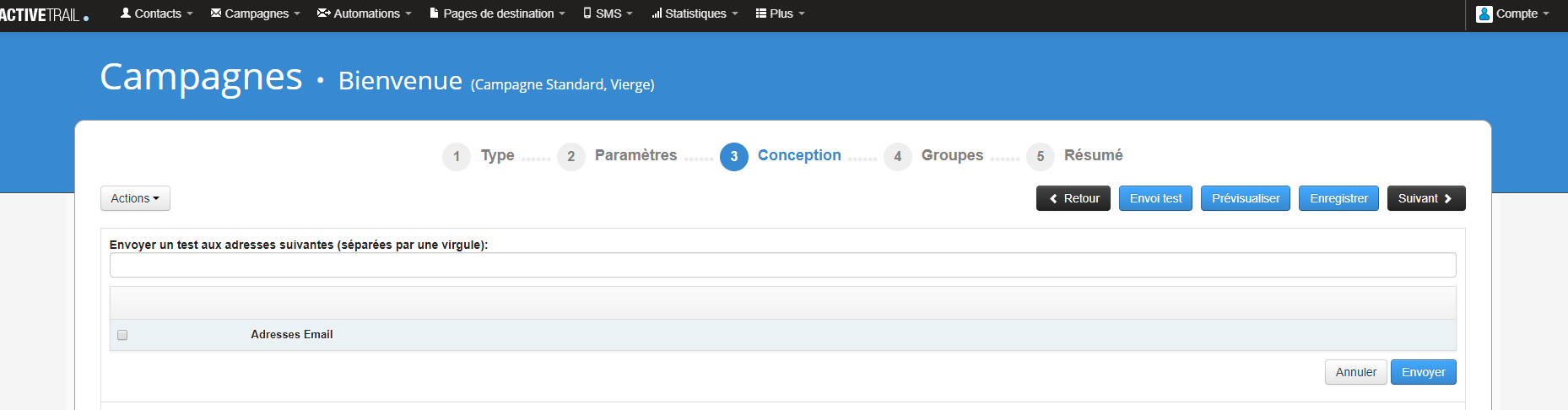Jump to step 5 Résumé
The width and height of the screenshot is (1568, 410).
point(1092,155)
